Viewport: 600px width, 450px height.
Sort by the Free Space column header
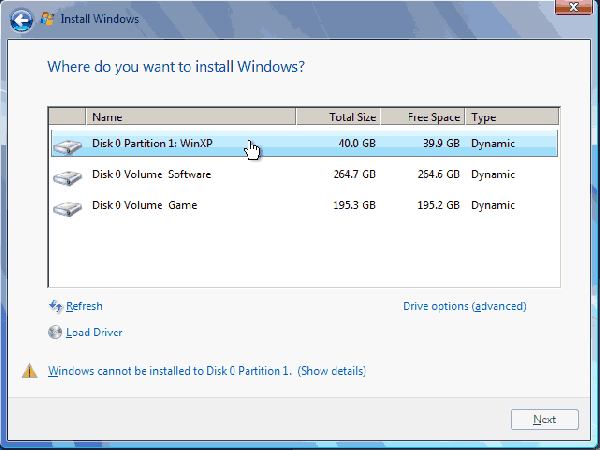[422, 117]
